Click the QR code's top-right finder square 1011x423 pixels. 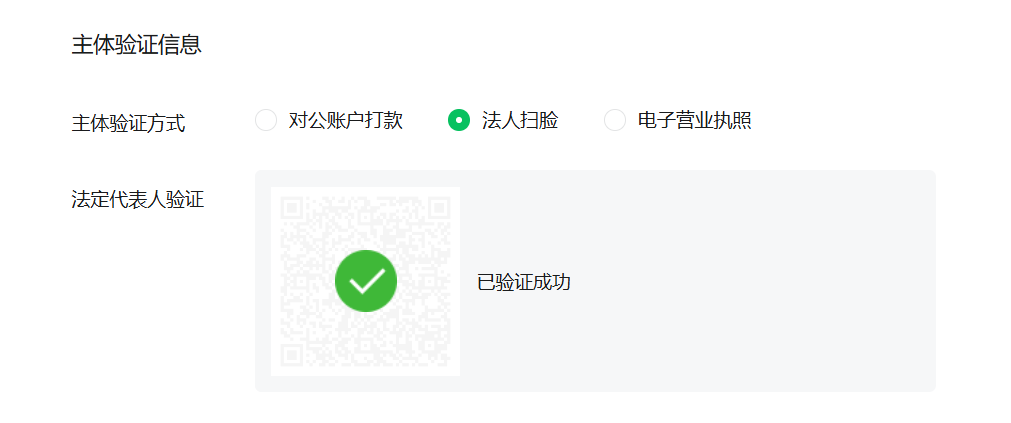click(439, 208)
